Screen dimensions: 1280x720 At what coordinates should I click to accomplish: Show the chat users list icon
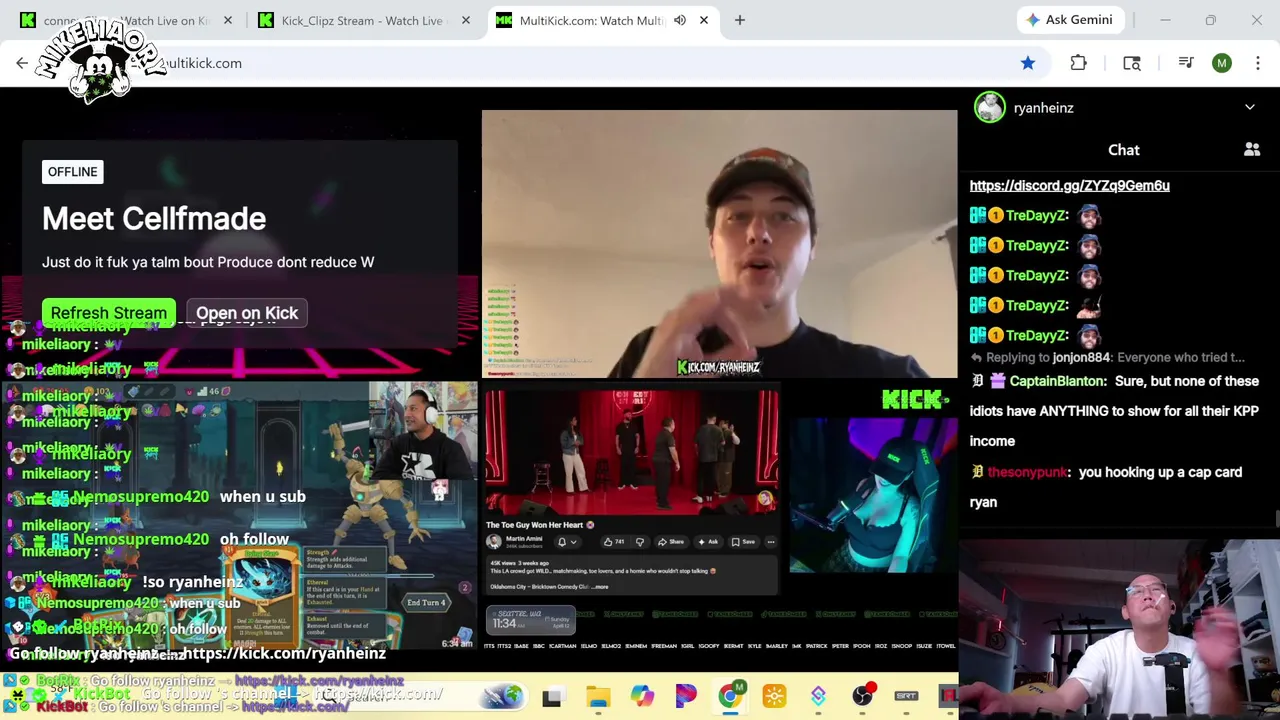(1252, 150)
